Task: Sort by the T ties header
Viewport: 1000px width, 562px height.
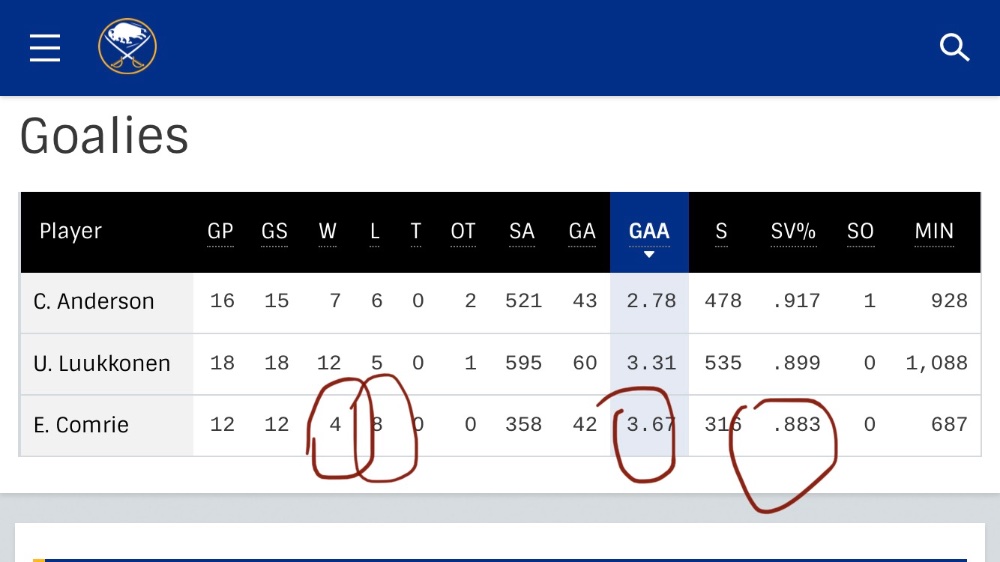Action: [x=416, y=232]
